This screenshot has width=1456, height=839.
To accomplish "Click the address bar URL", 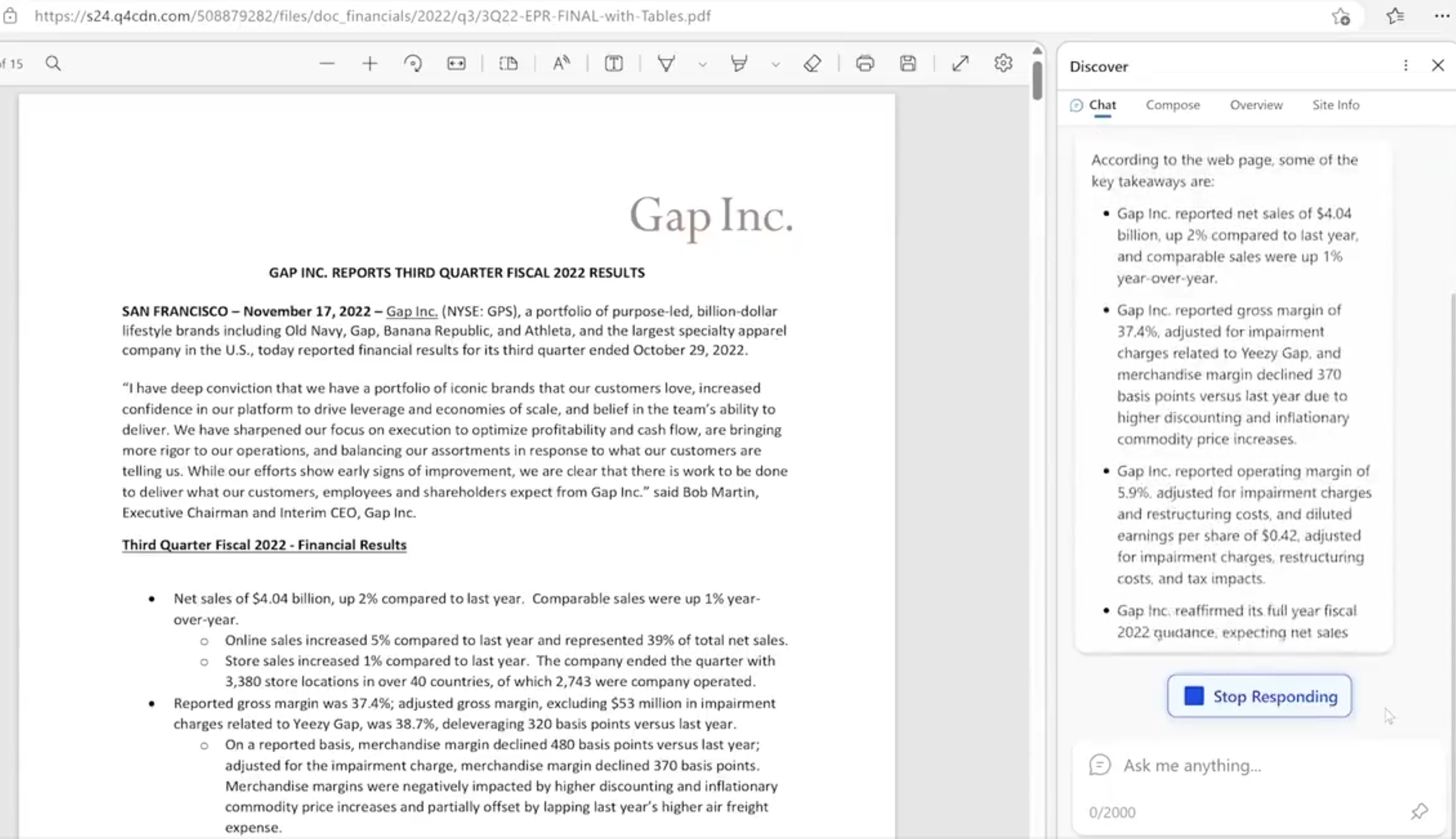I will click(x=372, y=15).
